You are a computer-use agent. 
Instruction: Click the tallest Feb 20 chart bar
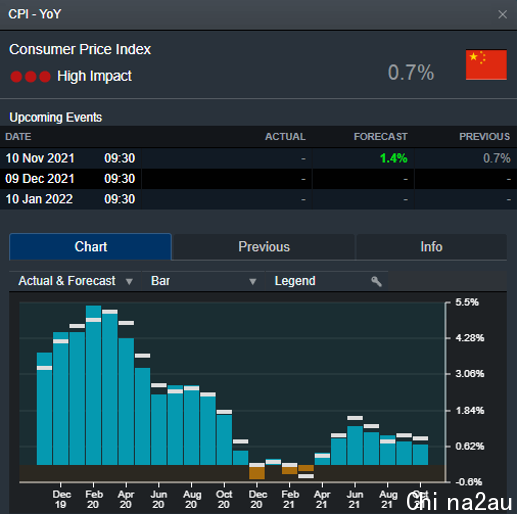(93, 385)
